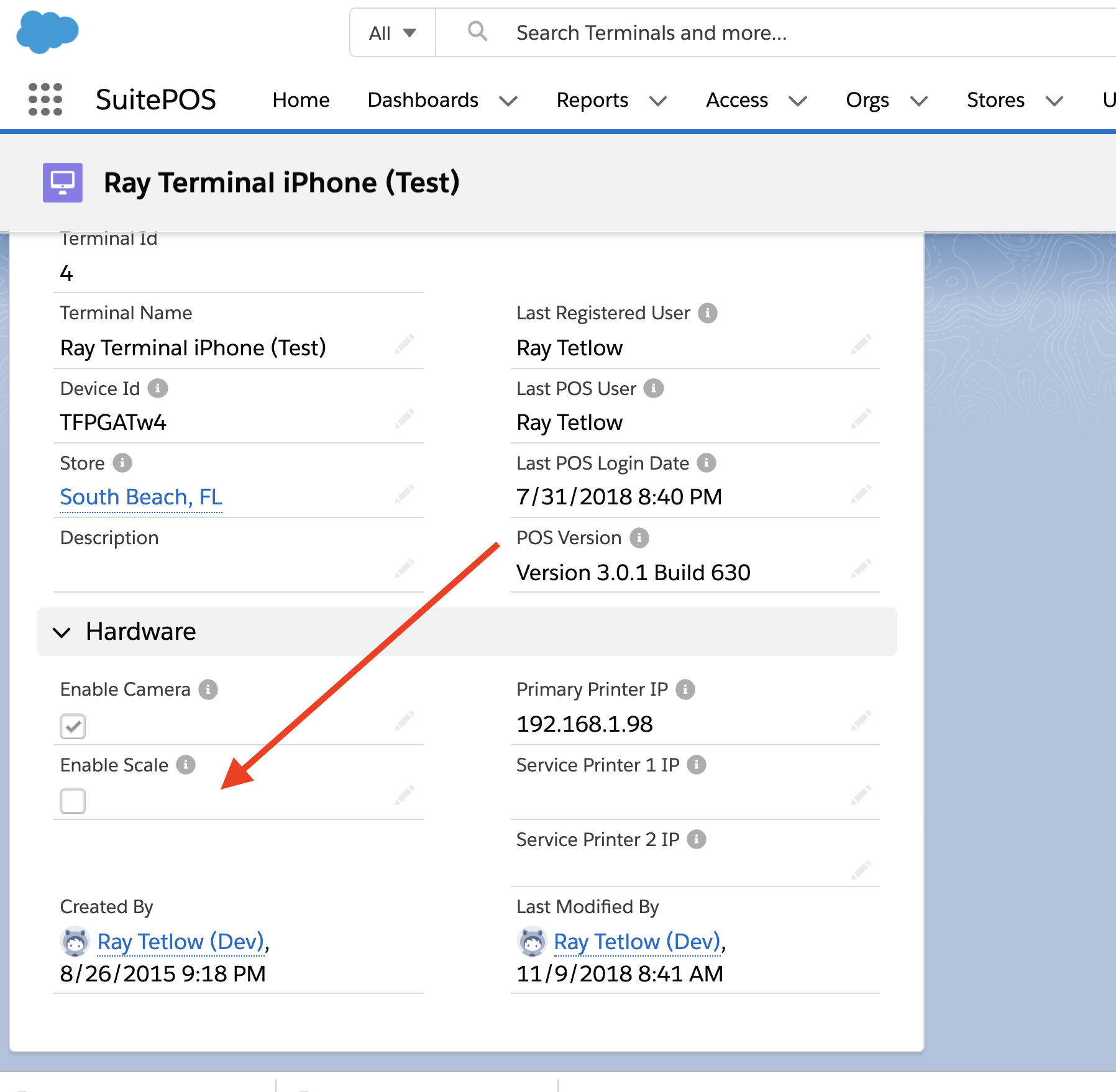Edit Service Printer 1 IP pencil
Viewport: 1116px width, 1092px height.
click(x=861, y=795)
